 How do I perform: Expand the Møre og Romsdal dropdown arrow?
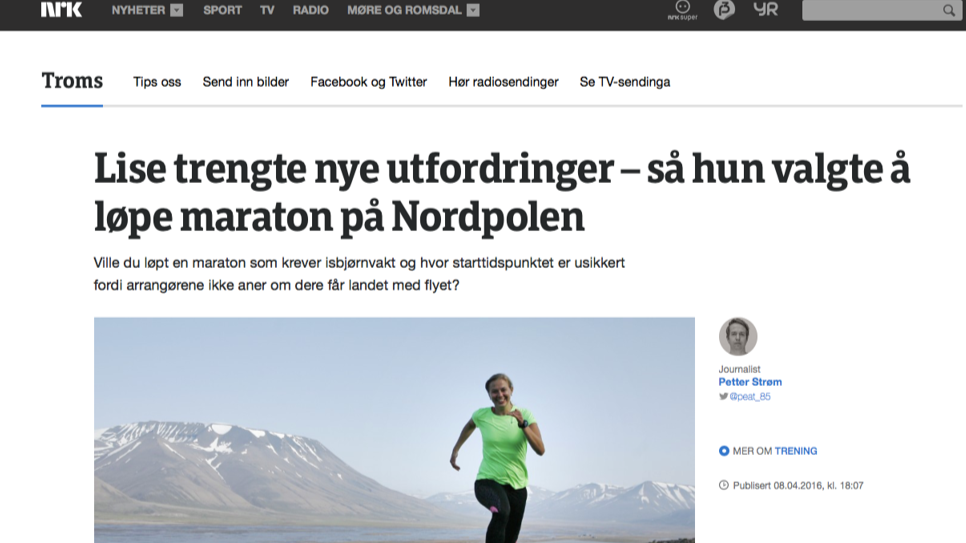473,10
